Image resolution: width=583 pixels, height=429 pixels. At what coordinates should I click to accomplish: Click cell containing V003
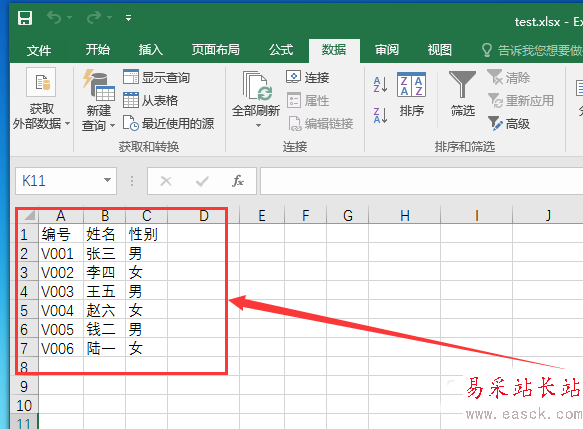[61, 291]
